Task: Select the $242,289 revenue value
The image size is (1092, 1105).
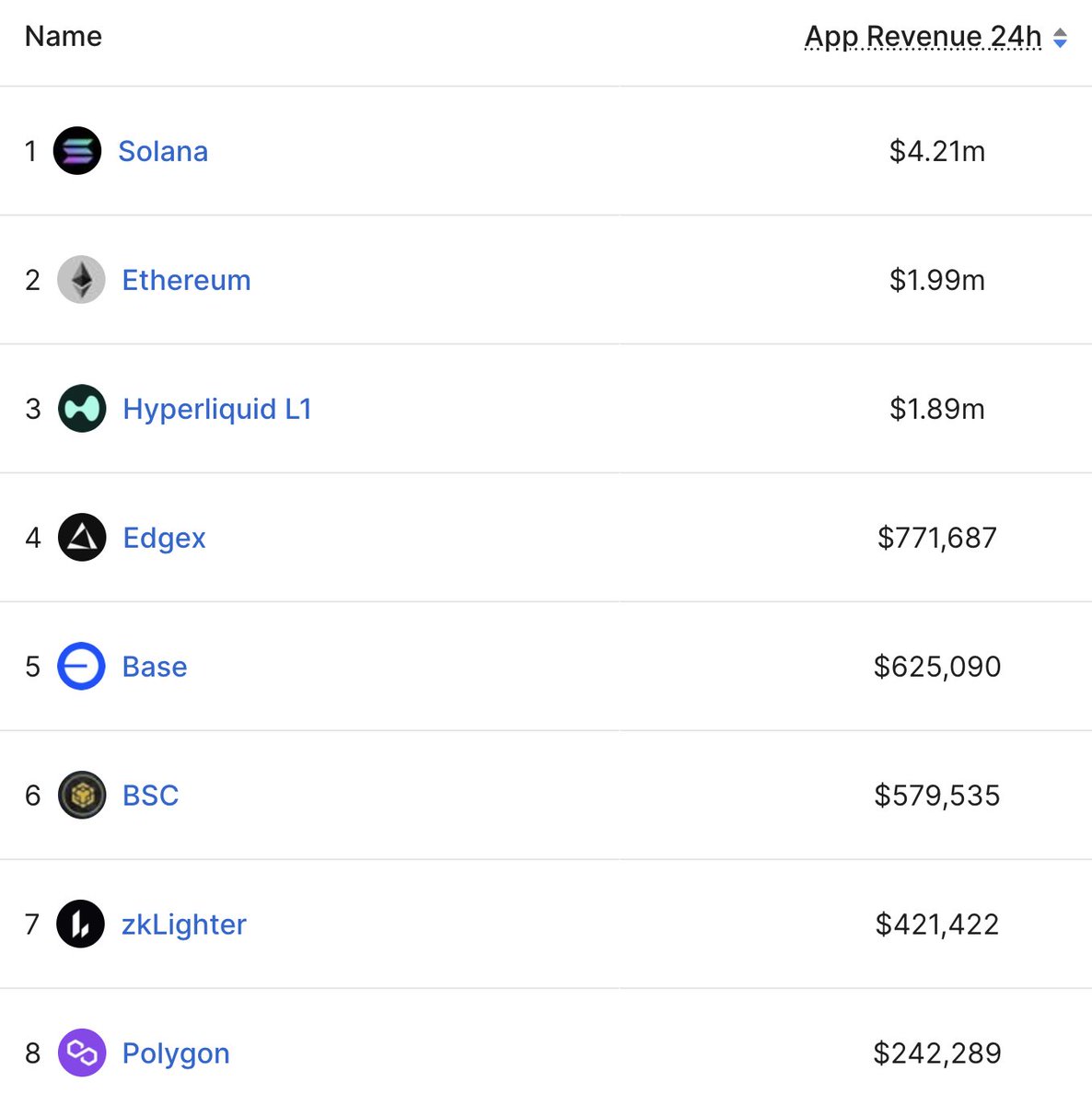Action: [x=937, y=1053]
